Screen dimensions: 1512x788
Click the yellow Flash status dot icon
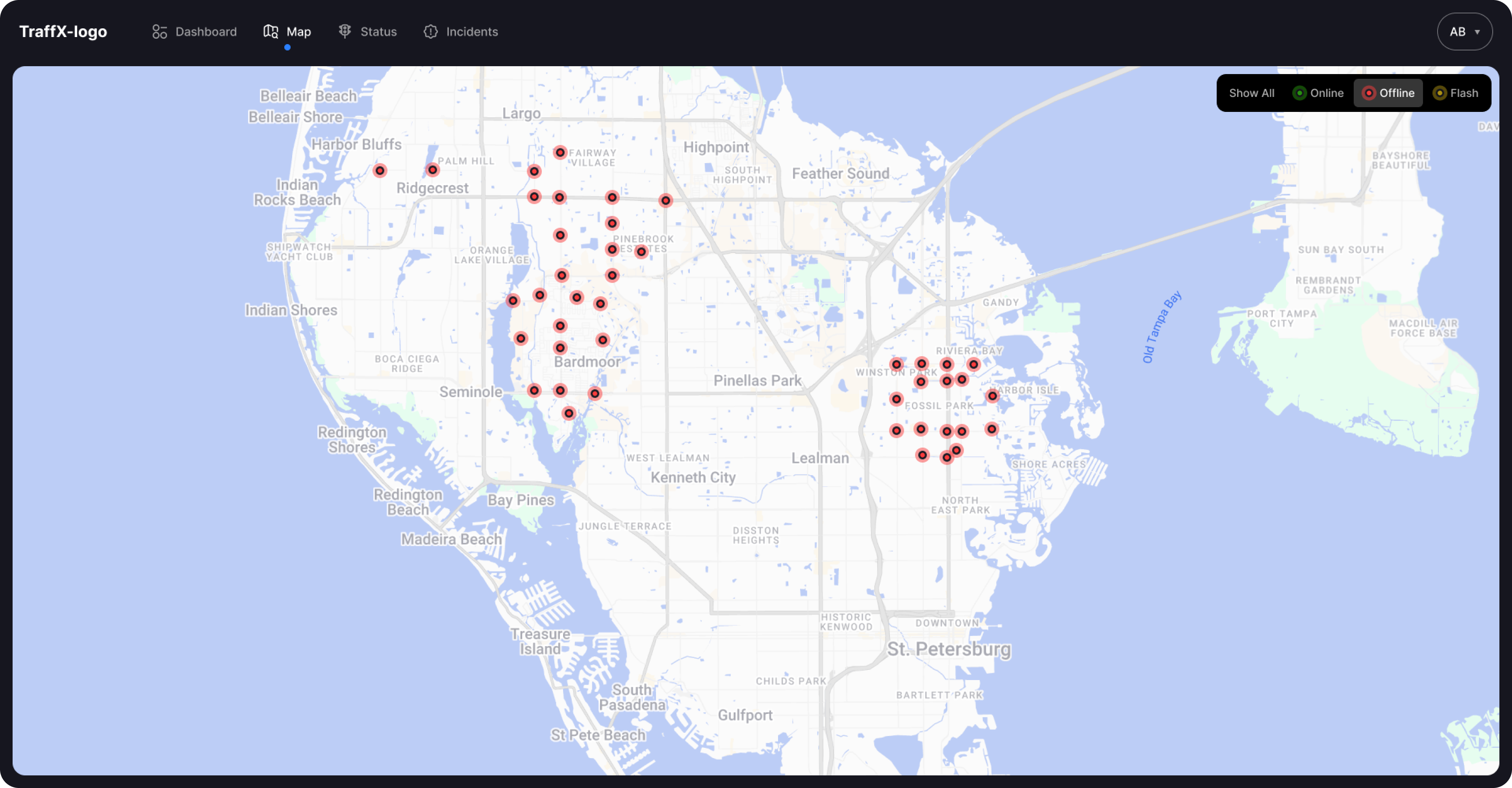1439,93
